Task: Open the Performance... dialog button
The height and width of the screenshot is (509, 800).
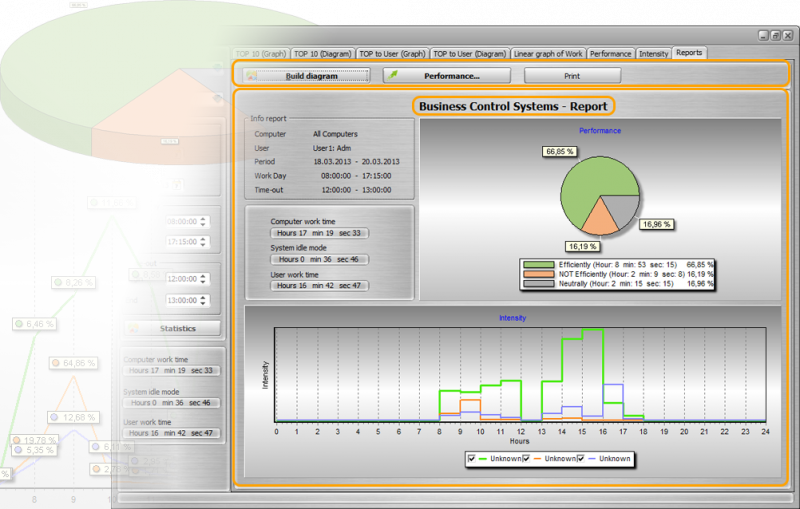Action: click(447, 76)
